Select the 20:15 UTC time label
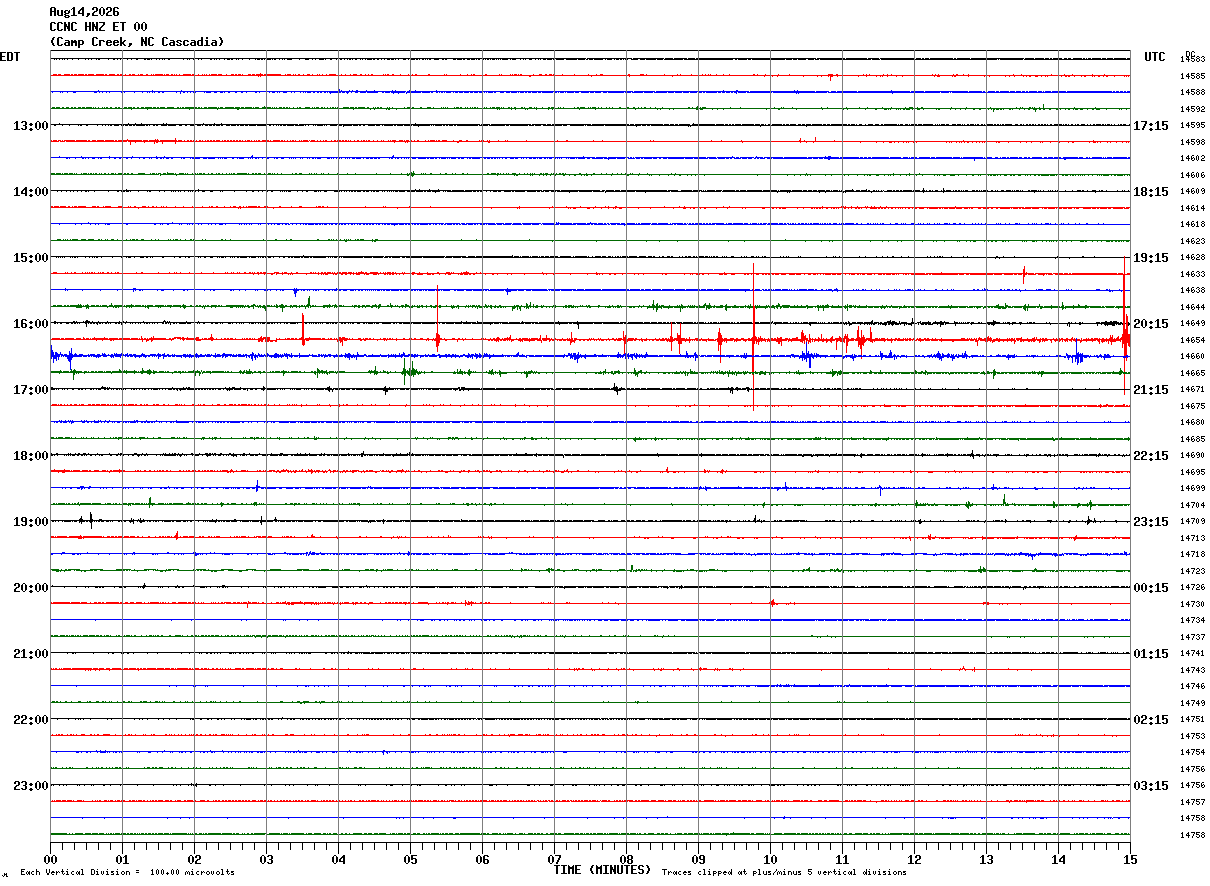This screenshot has height=886, width=1210. tap(1151, 324)
